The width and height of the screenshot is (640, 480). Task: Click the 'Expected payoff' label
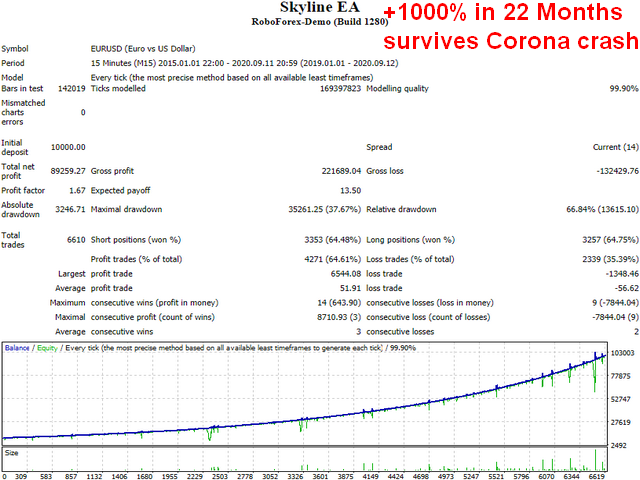pyautogui.click(x=120, y=191)
